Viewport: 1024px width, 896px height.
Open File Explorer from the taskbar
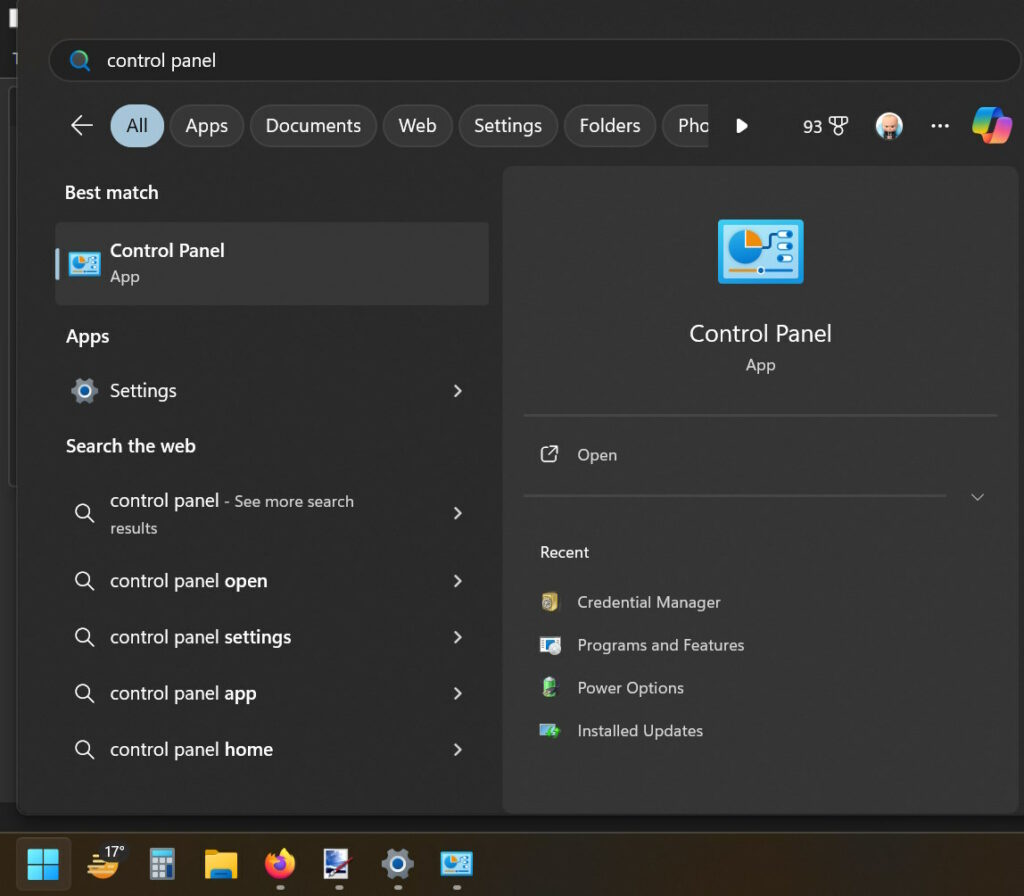[221, 864]
